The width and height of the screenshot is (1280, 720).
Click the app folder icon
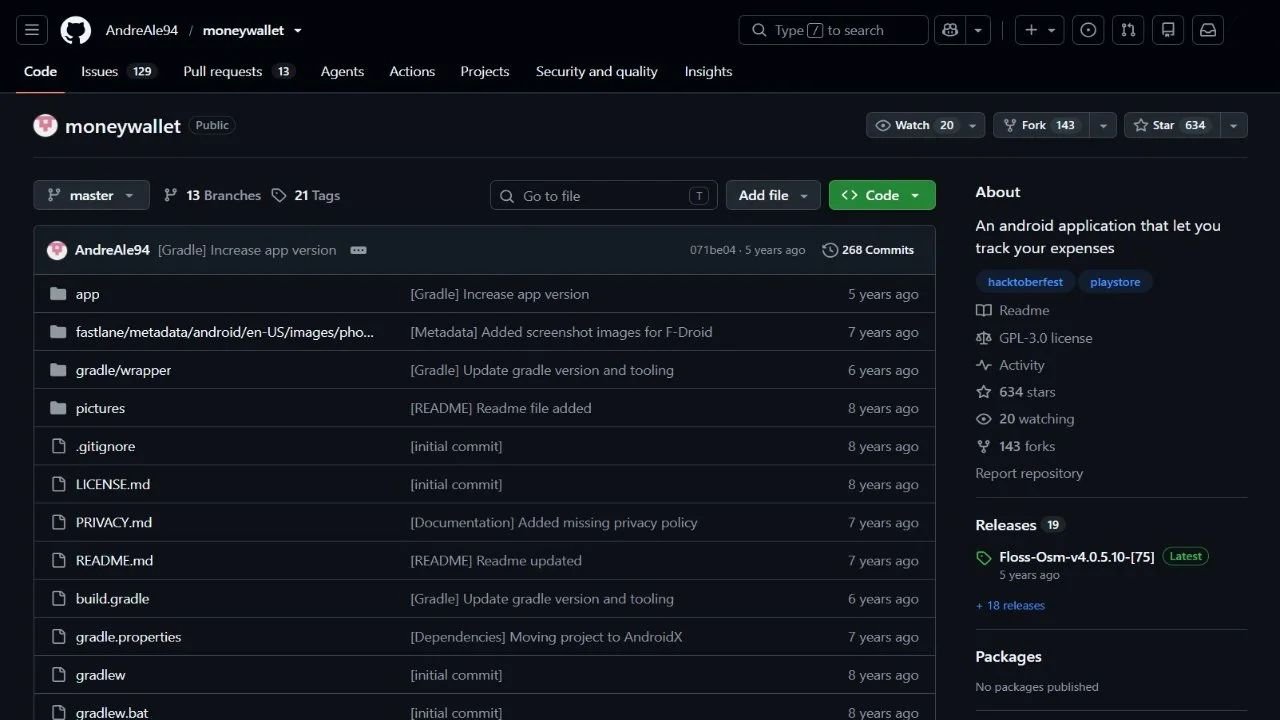(x=58, y=294)
